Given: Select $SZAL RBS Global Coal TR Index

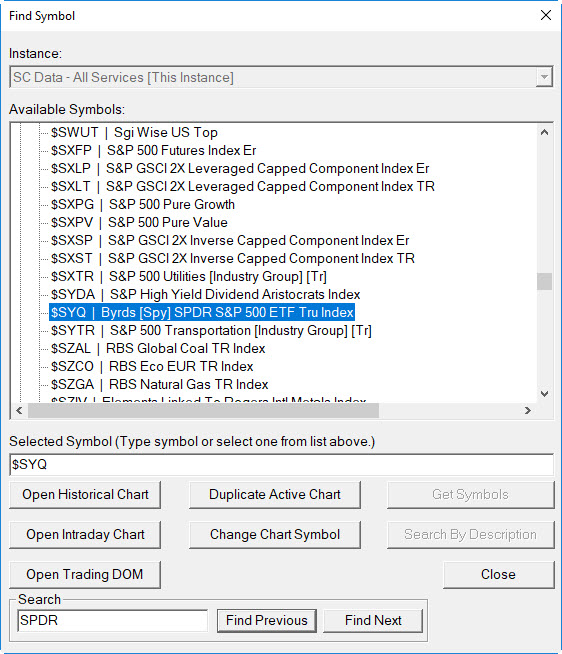Looking at the screenshot, I should tap(158, 348).
